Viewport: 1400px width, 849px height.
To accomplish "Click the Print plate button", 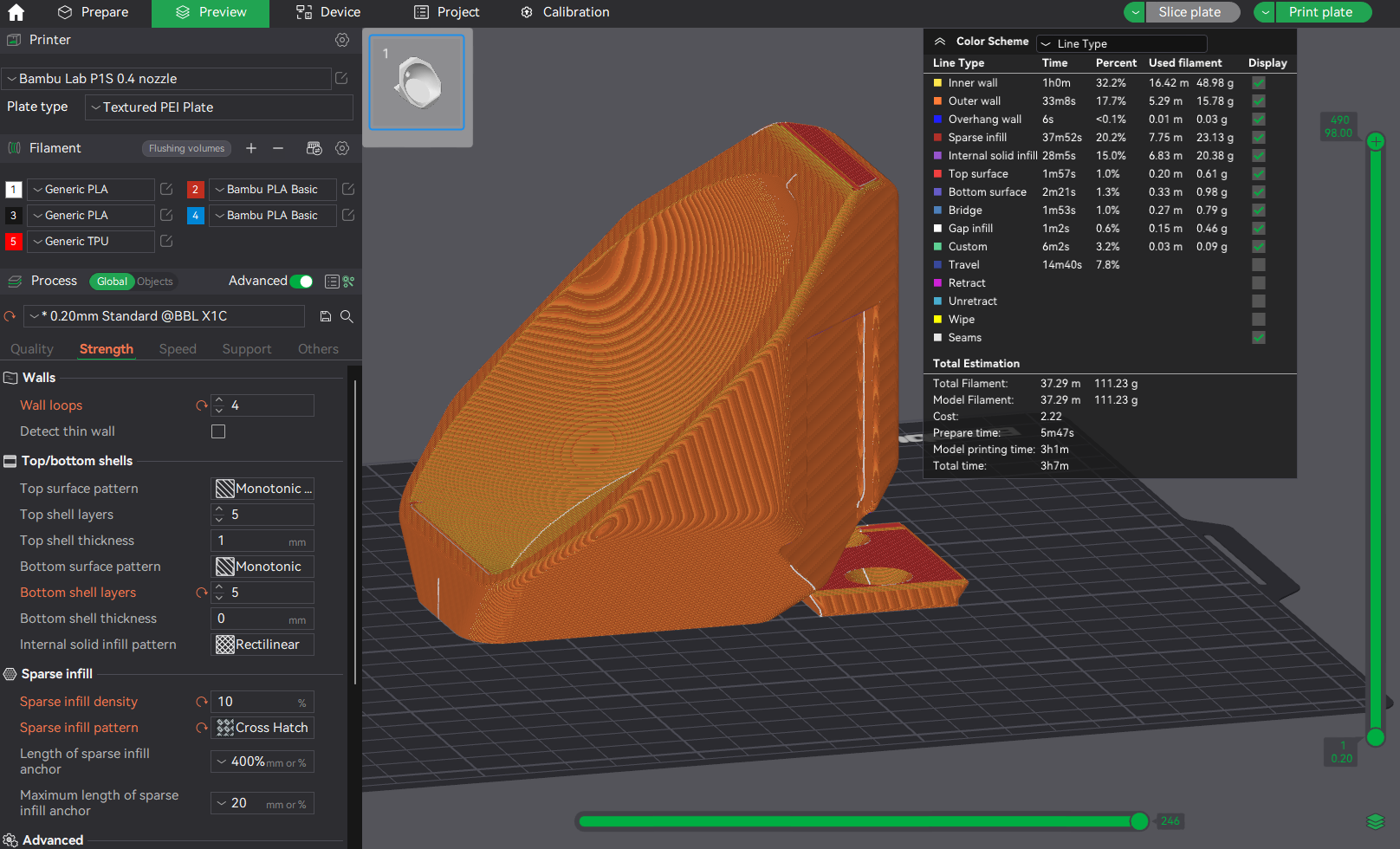I will pos(1320,12).
